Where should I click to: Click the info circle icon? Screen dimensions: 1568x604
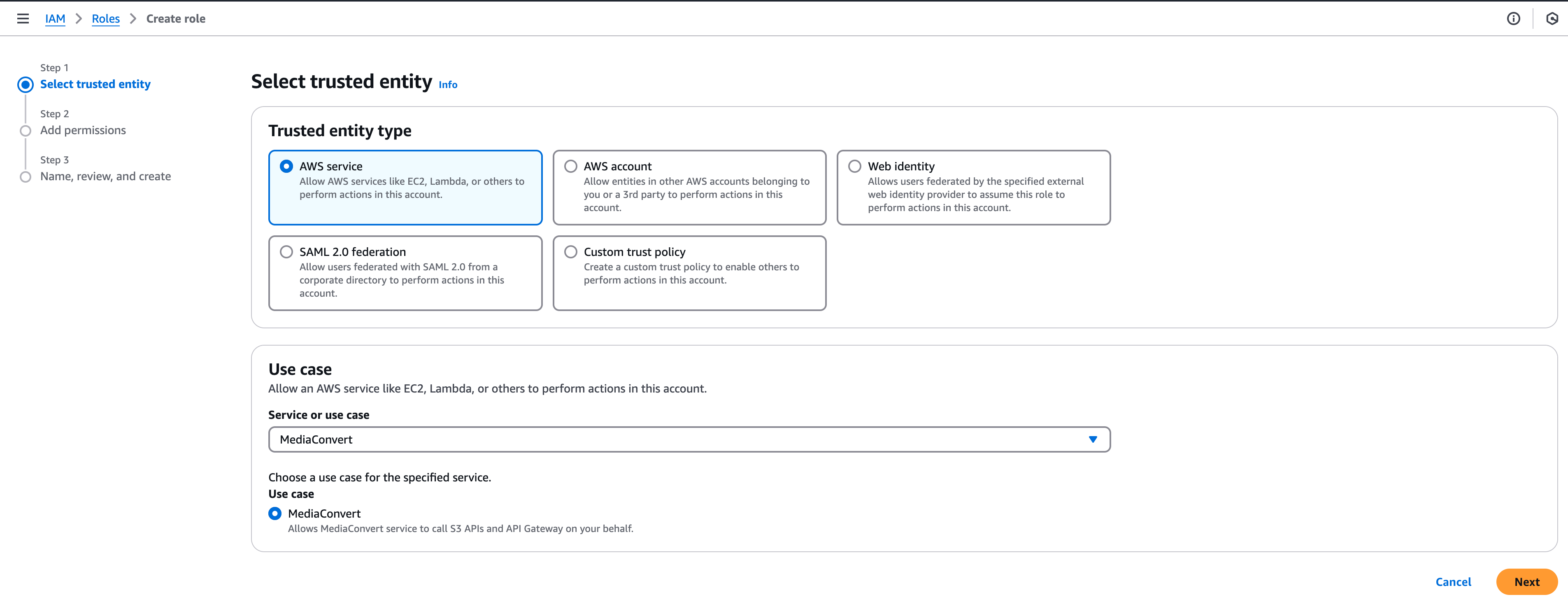(1513, 19)
